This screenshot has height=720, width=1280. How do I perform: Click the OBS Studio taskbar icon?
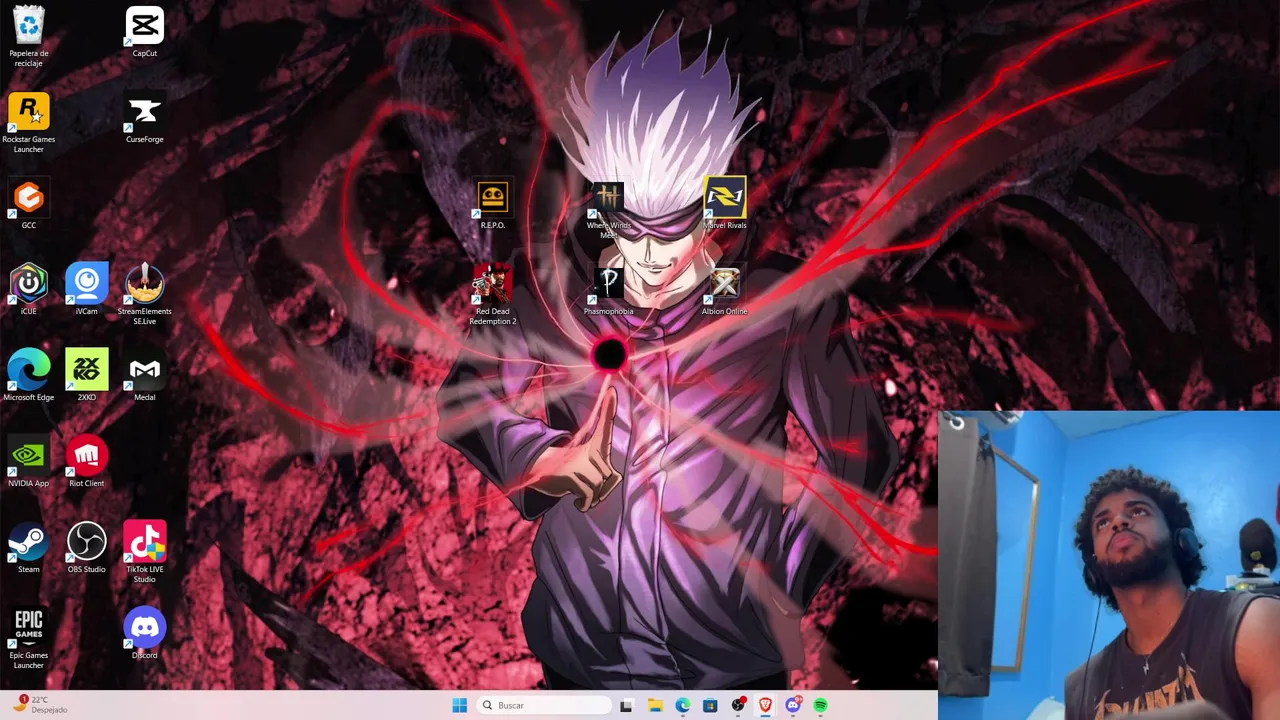(x=738, y=705)
